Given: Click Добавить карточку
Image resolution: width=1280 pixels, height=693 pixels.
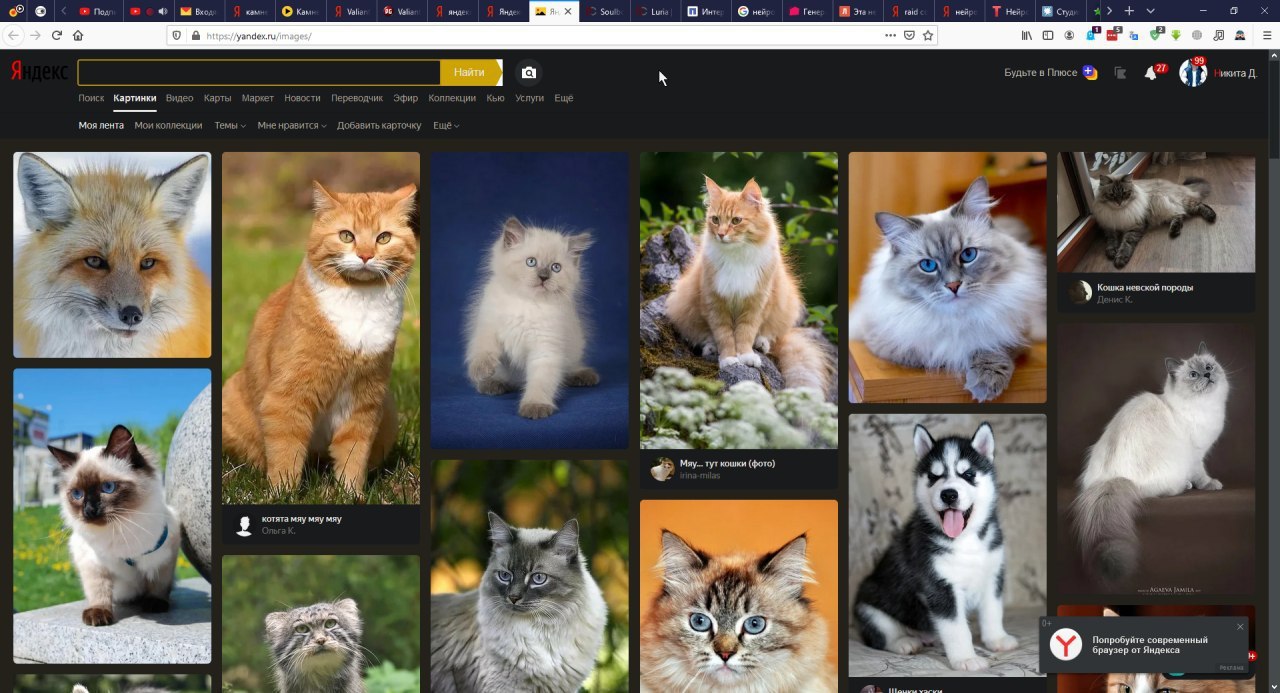Looking at the screenshot, I should 379,126.
